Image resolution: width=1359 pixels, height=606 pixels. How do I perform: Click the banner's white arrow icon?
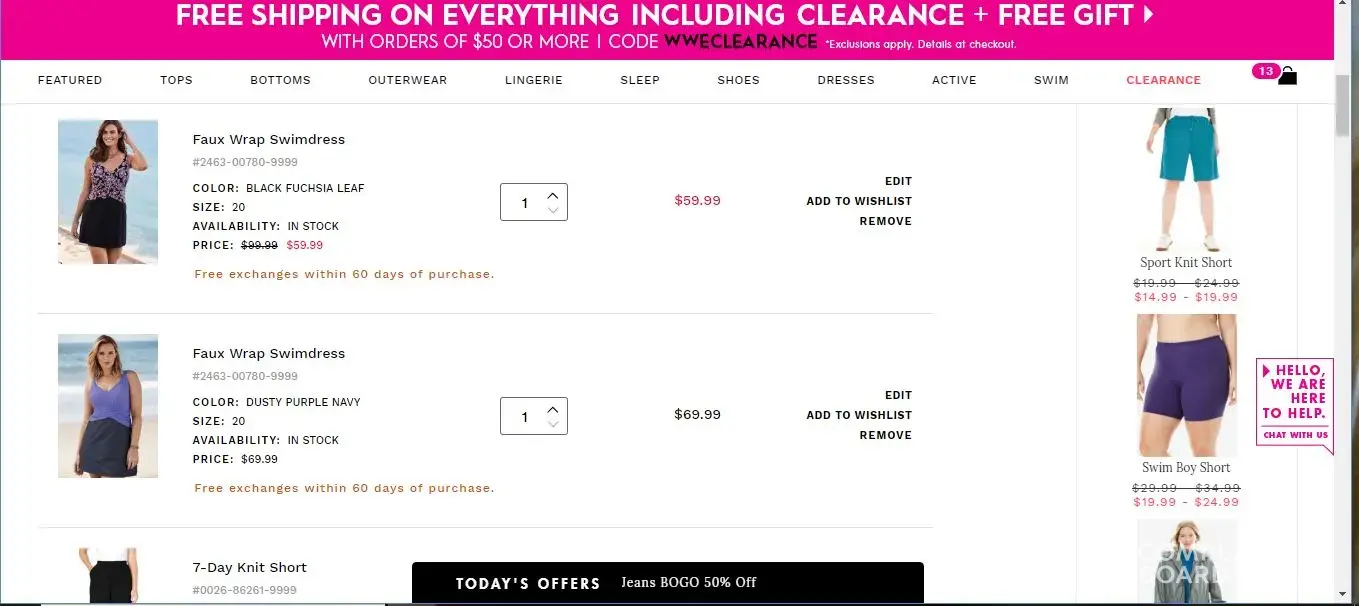click(1149, 15)
